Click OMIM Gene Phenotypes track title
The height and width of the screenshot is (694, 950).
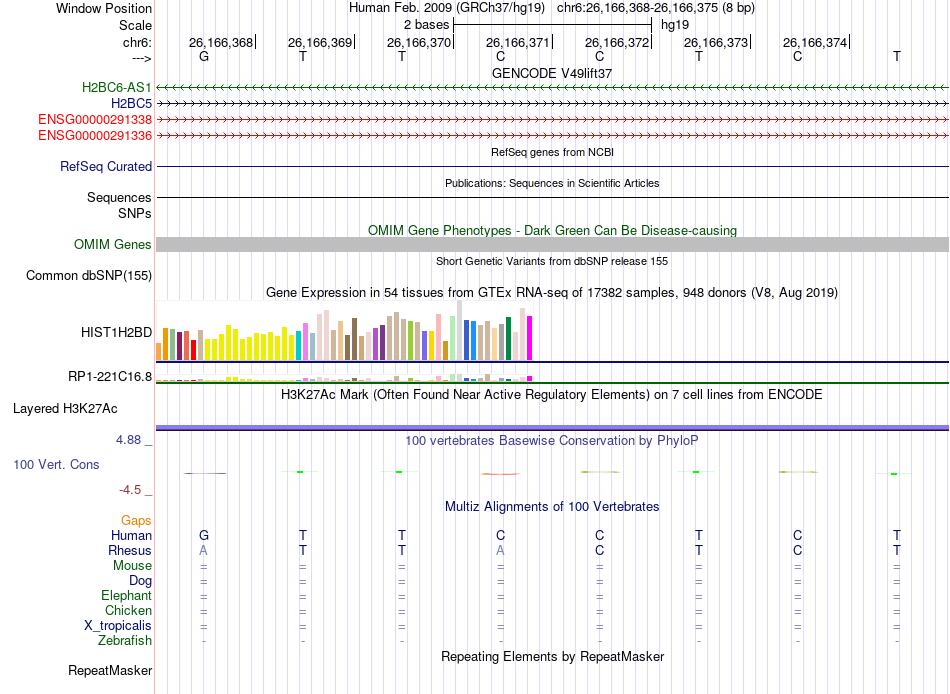tap(552, 230)
